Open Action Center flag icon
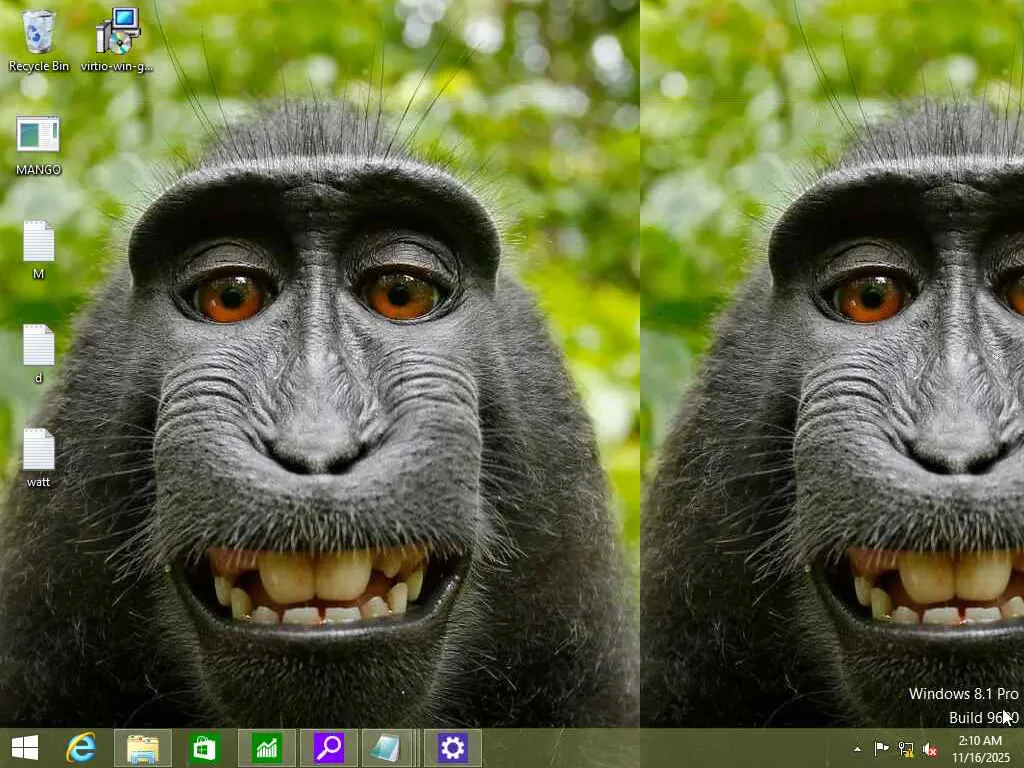 (x=881, y=749)
